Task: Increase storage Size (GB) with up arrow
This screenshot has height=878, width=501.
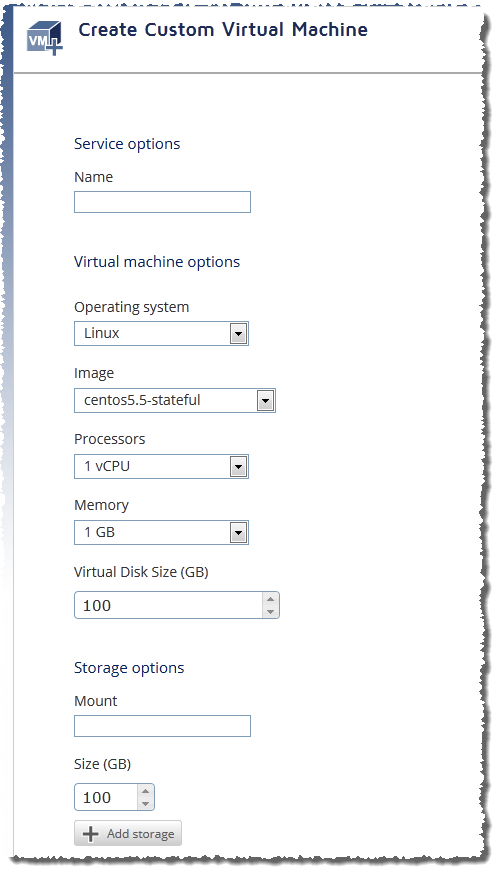Action: pos(145,791)
